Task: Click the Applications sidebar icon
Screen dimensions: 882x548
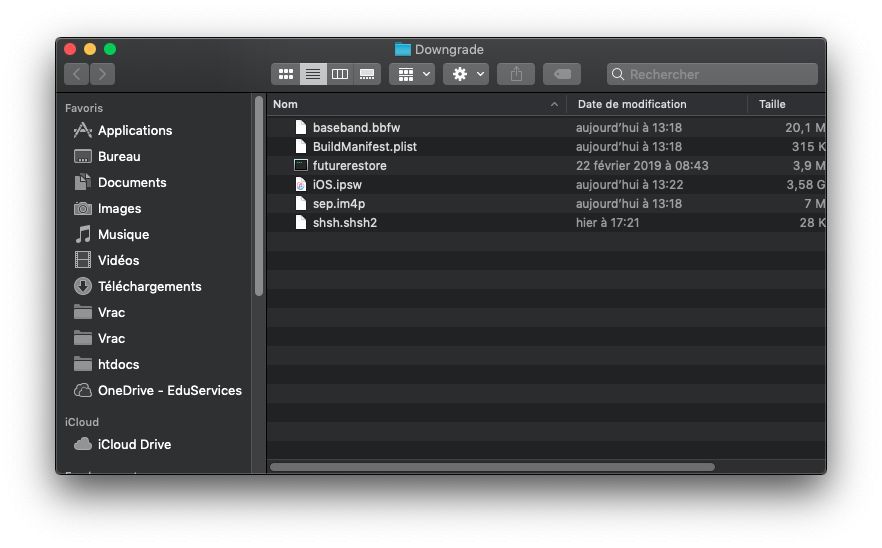Action: (x=83, y=131)
